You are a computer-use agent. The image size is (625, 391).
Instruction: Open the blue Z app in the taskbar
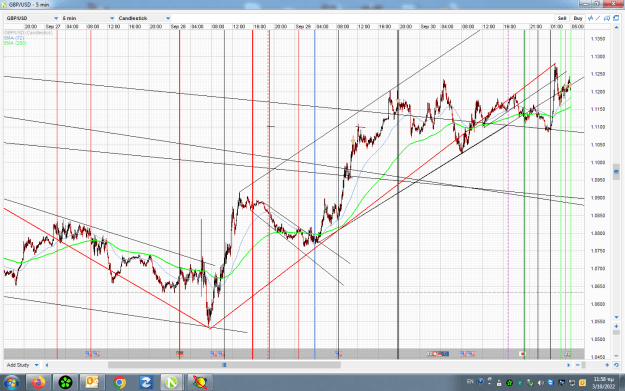click(145, 383)
